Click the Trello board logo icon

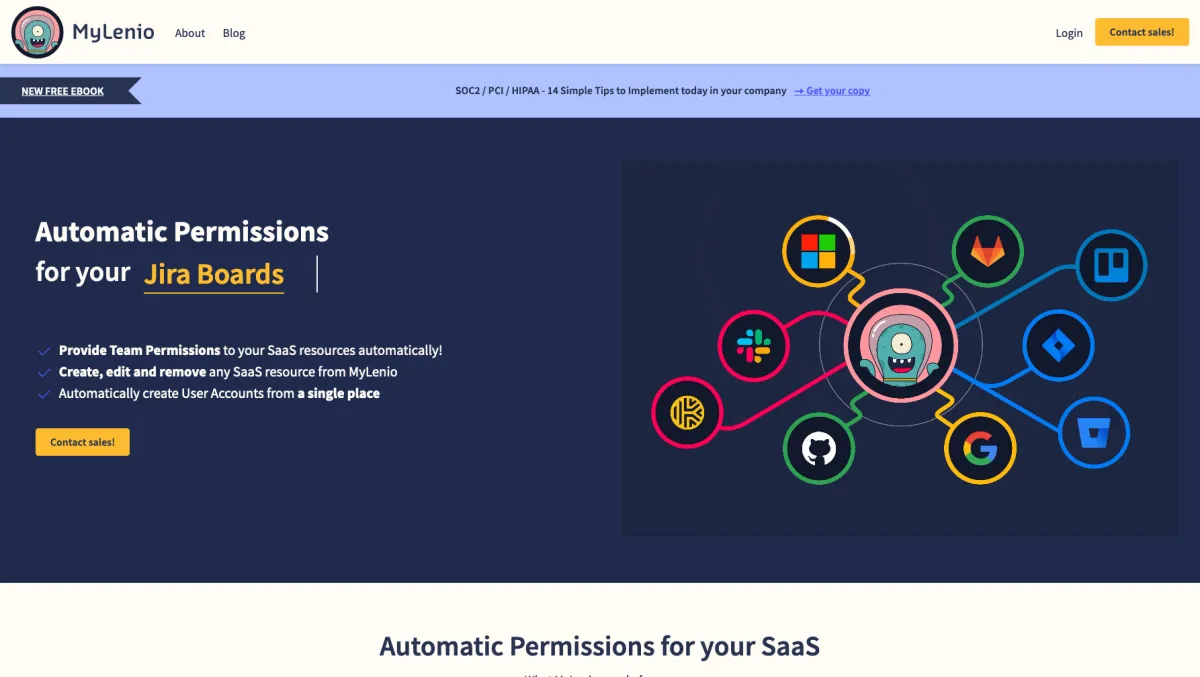(x=1111, y=265)
